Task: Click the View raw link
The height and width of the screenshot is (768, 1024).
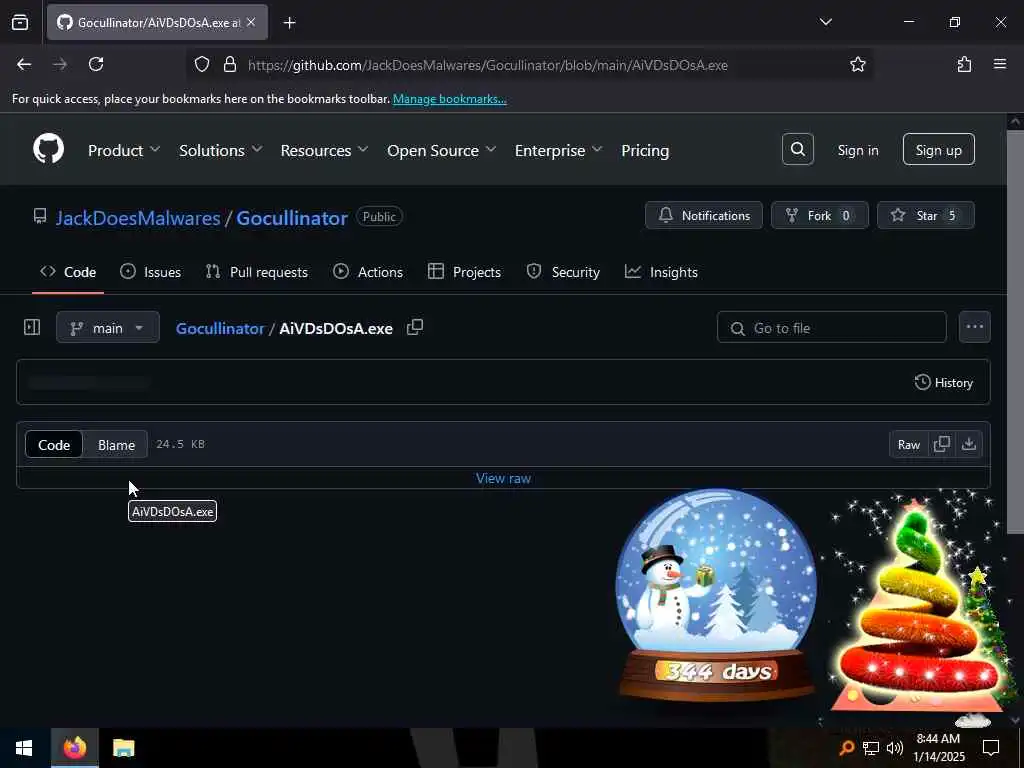Action: pyautogui.click(x=503, y=478)
